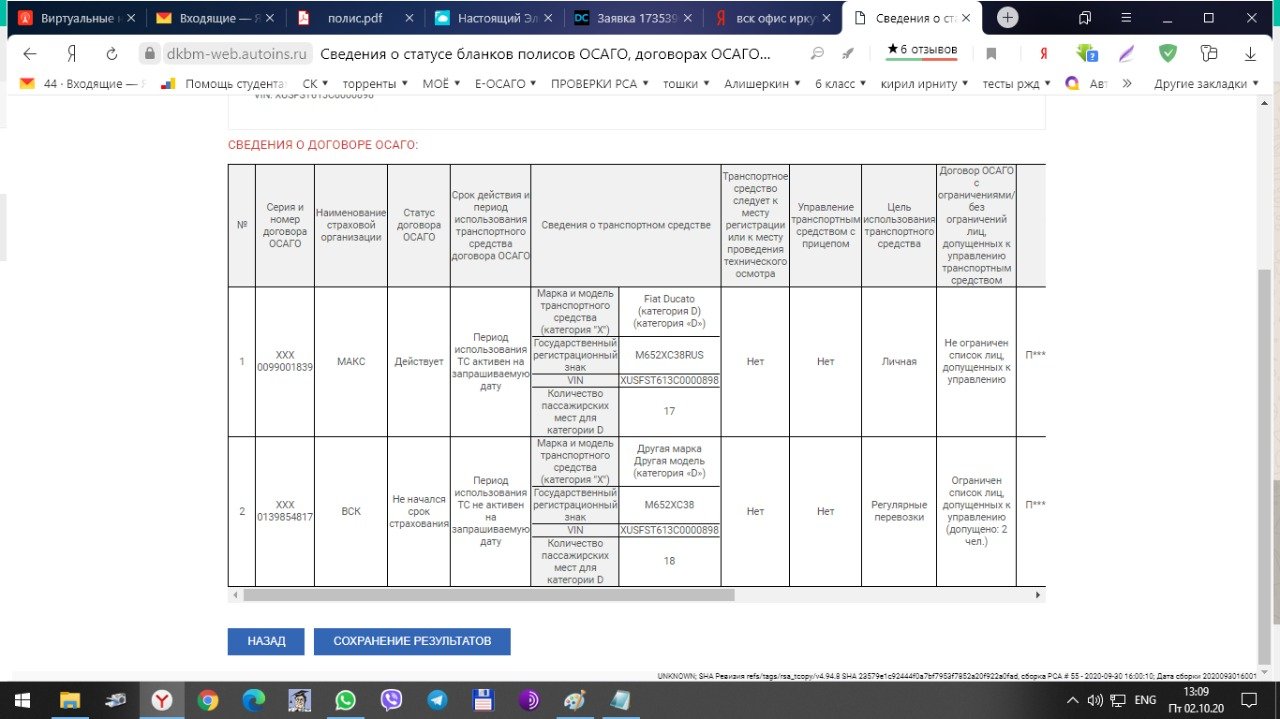Open the browser hamburger menu
The height and width of the screenshot is (719, 1280).
tap(1125, 18)
